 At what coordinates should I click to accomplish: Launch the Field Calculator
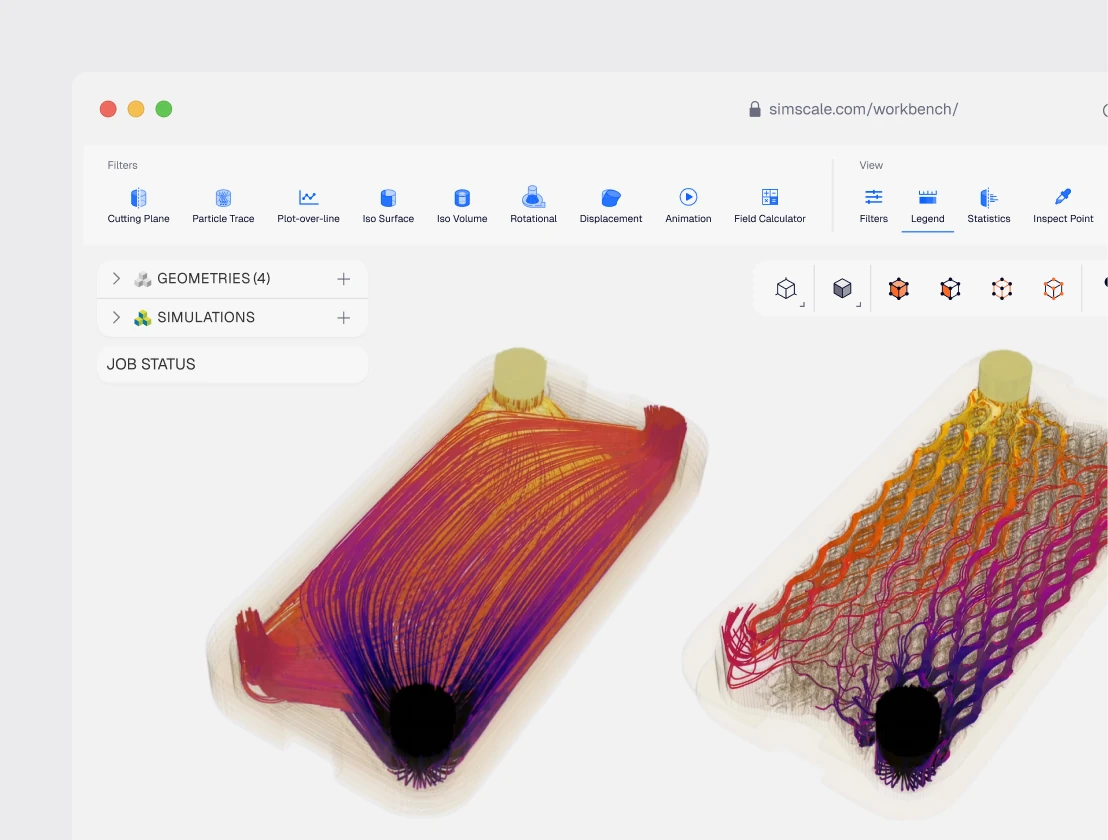(x=770, y=206)
